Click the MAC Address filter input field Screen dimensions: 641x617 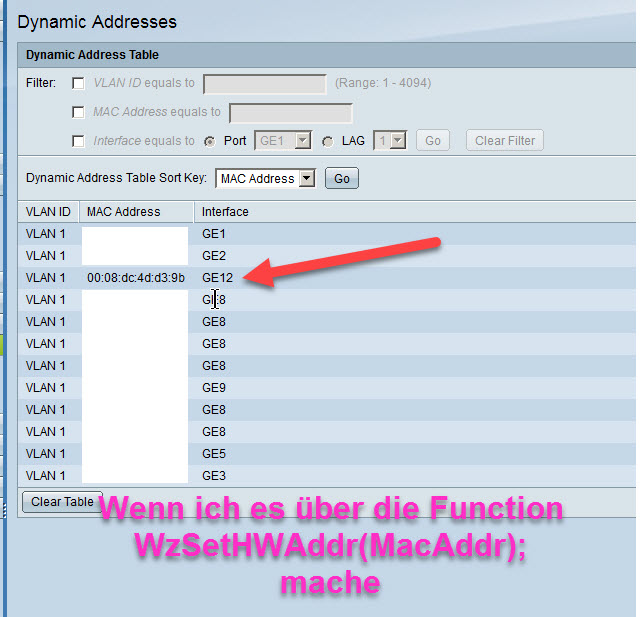291,113
